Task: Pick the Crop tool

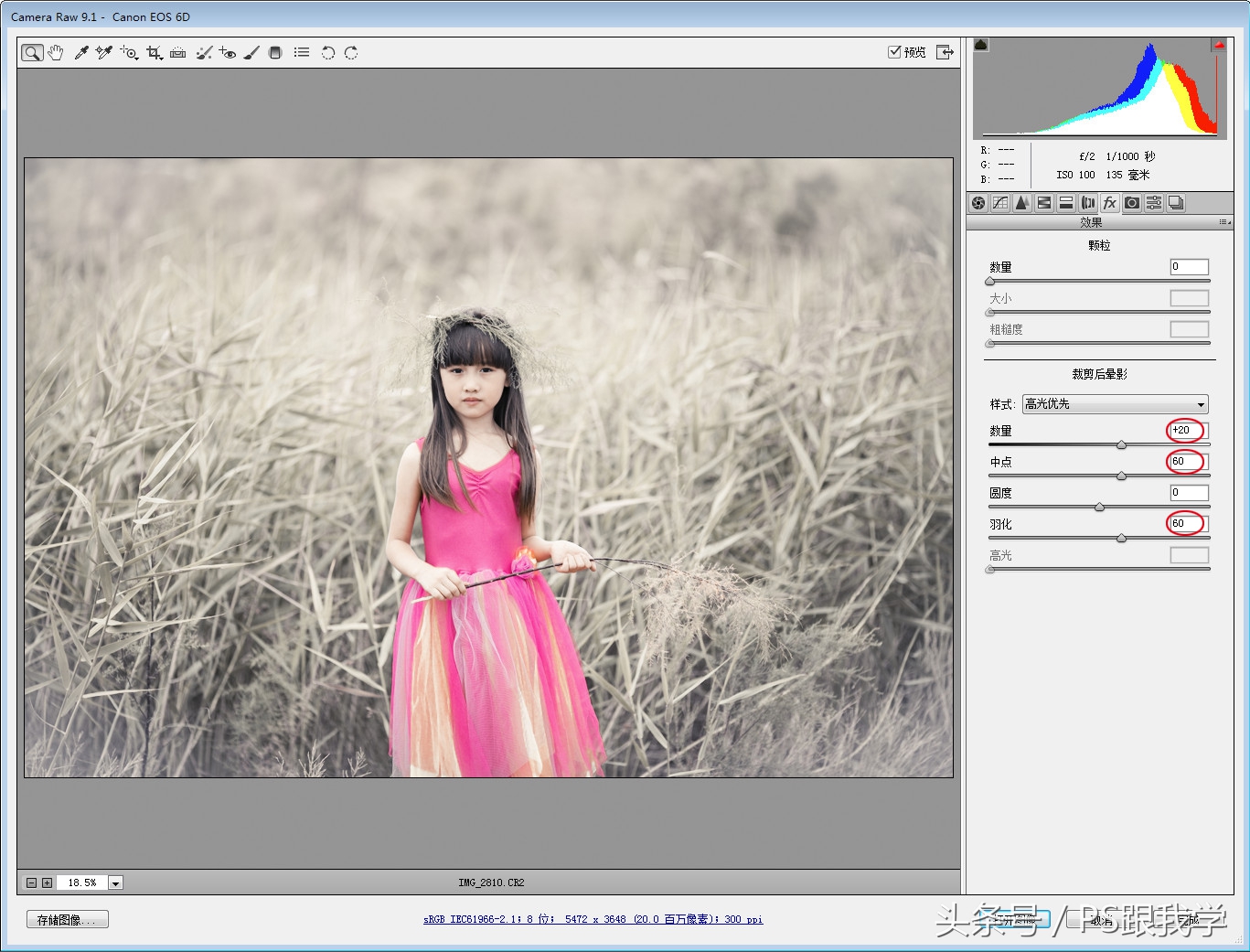Action: tap(154, 53)
